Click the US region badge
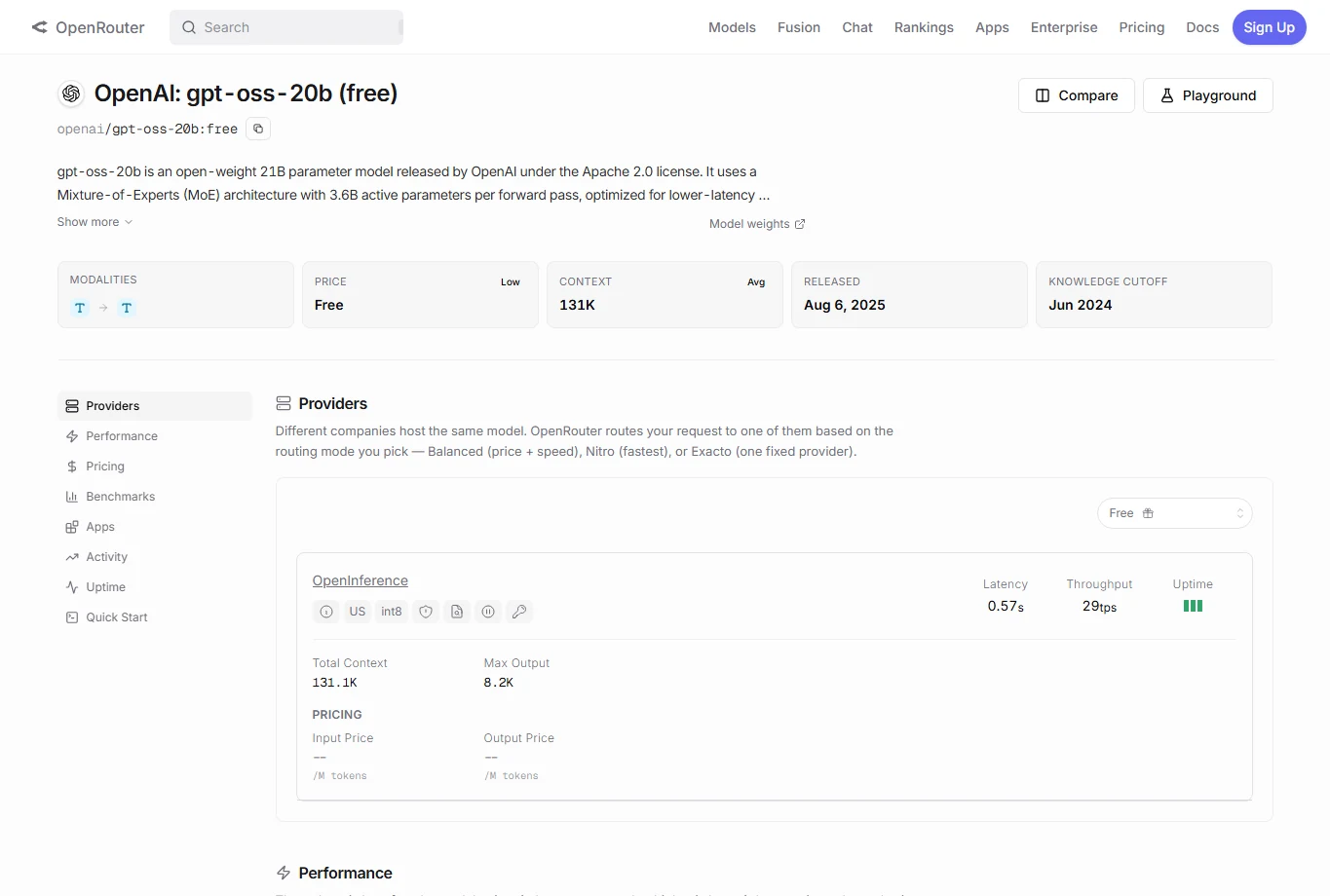Screen dimensions: 1330x896 point(358,612)
